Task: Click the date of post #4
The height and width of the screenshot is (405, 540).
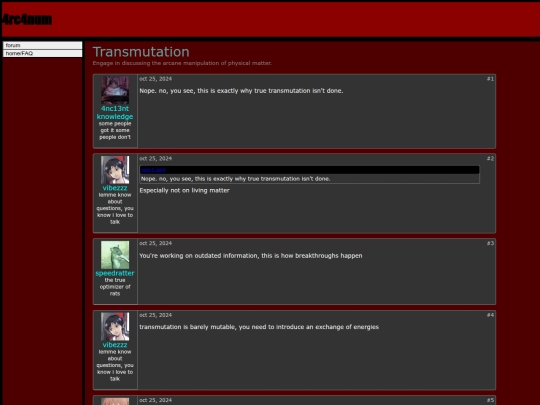Action: coord(156,315)
